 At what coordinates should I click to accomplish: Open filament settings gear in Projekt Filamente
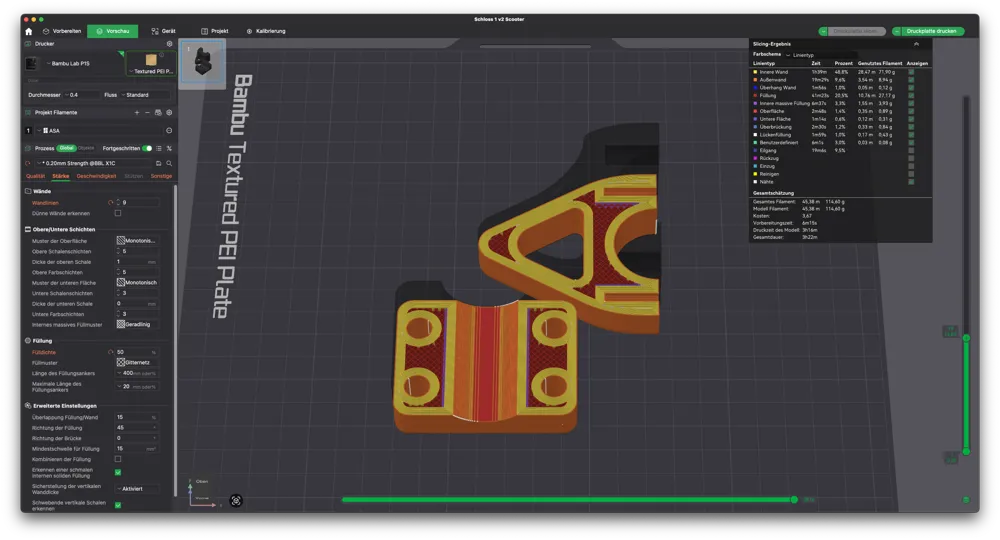pos(169,113)
